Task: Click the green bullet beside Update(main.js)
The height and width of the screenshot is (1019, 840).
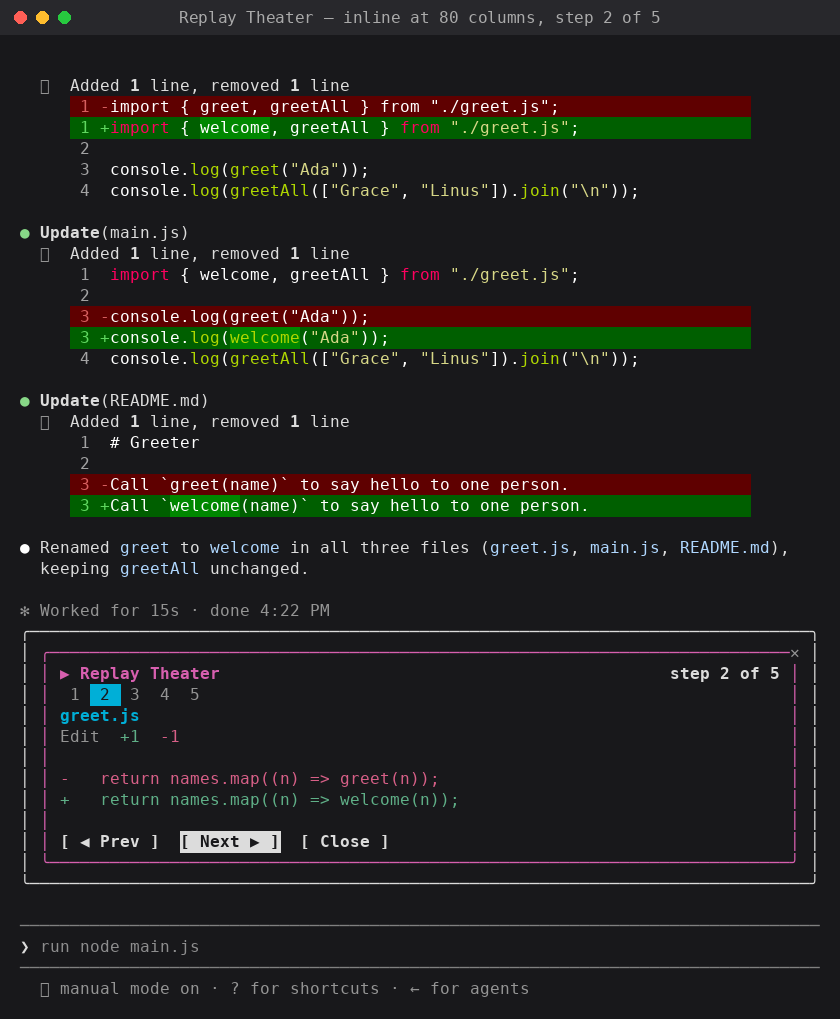Action: click(25, 233)
